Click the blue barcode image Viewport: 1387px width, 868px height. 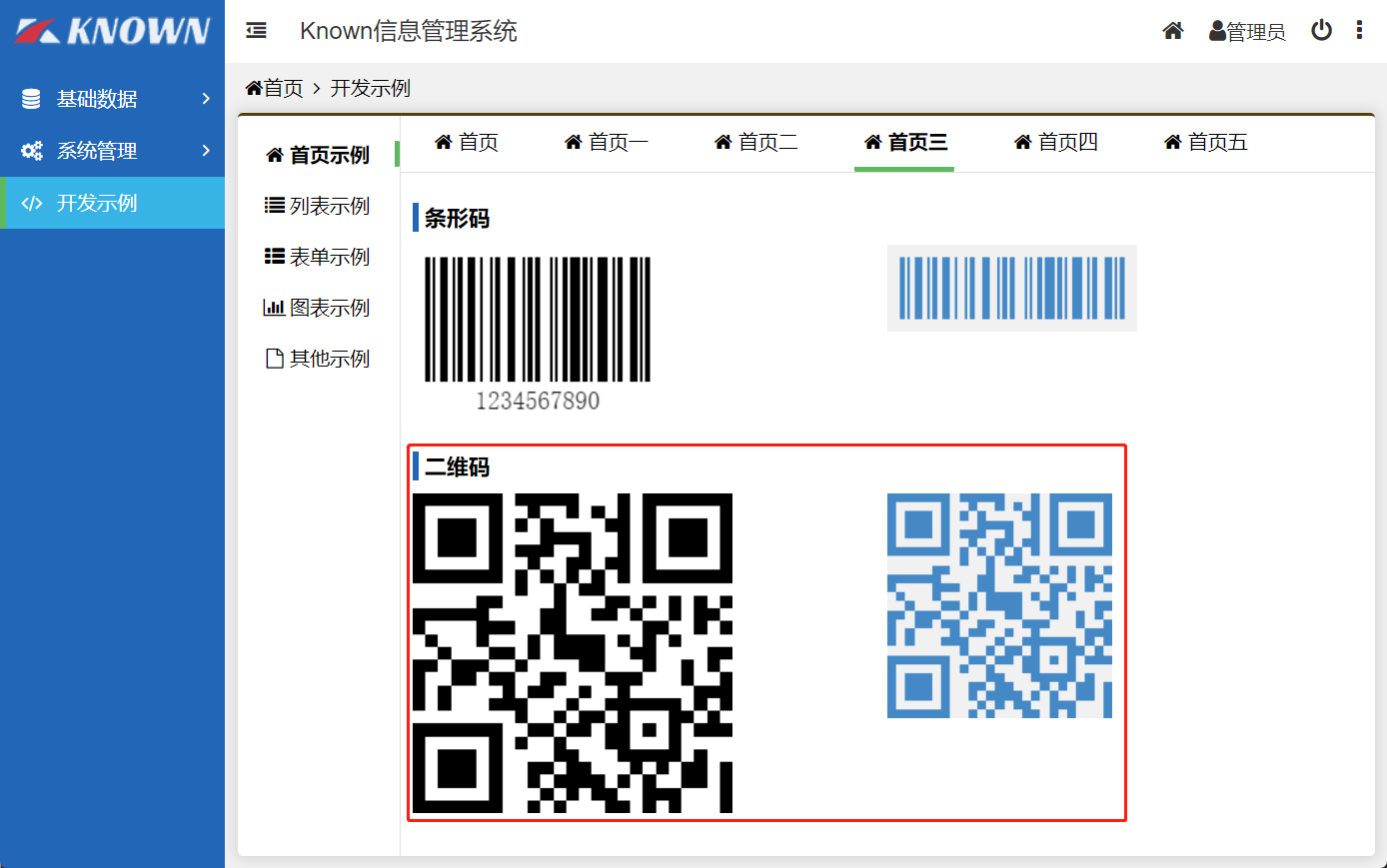(x=1012, y=288)
